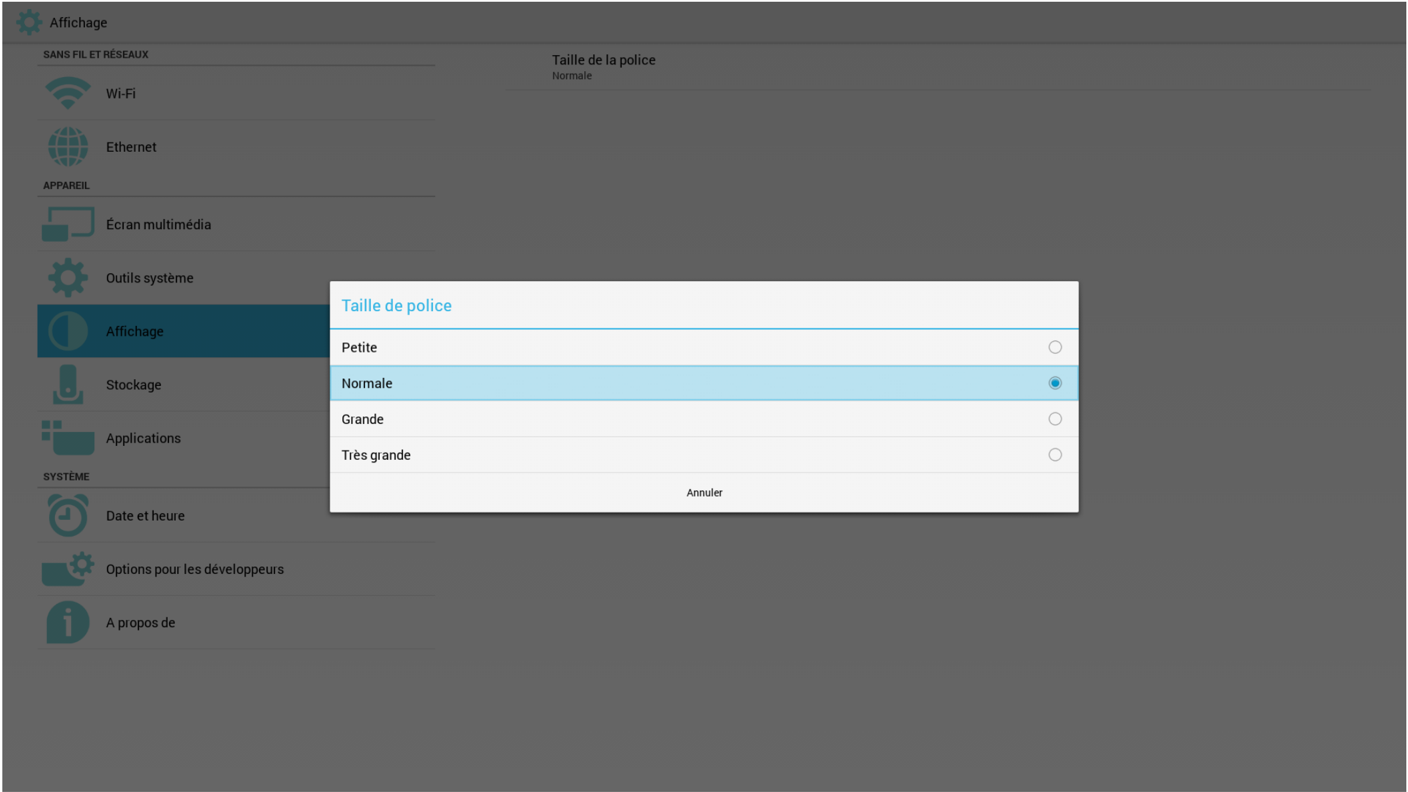Click the Écran multimédia screen icon

coord(68,224)
